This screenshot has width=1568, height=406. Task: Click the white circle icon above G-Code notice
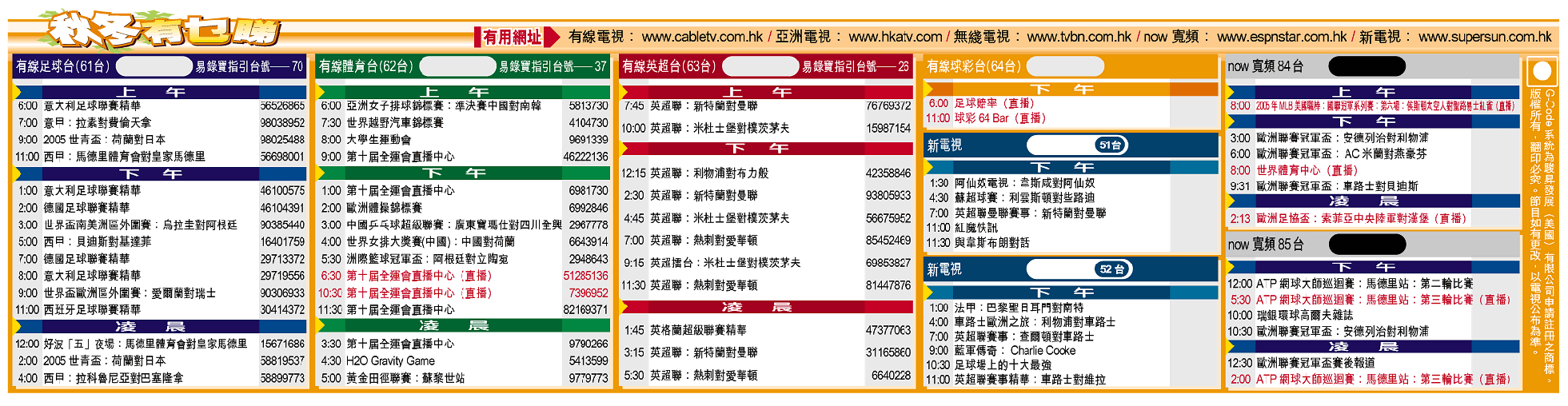tap(1542, 71)
